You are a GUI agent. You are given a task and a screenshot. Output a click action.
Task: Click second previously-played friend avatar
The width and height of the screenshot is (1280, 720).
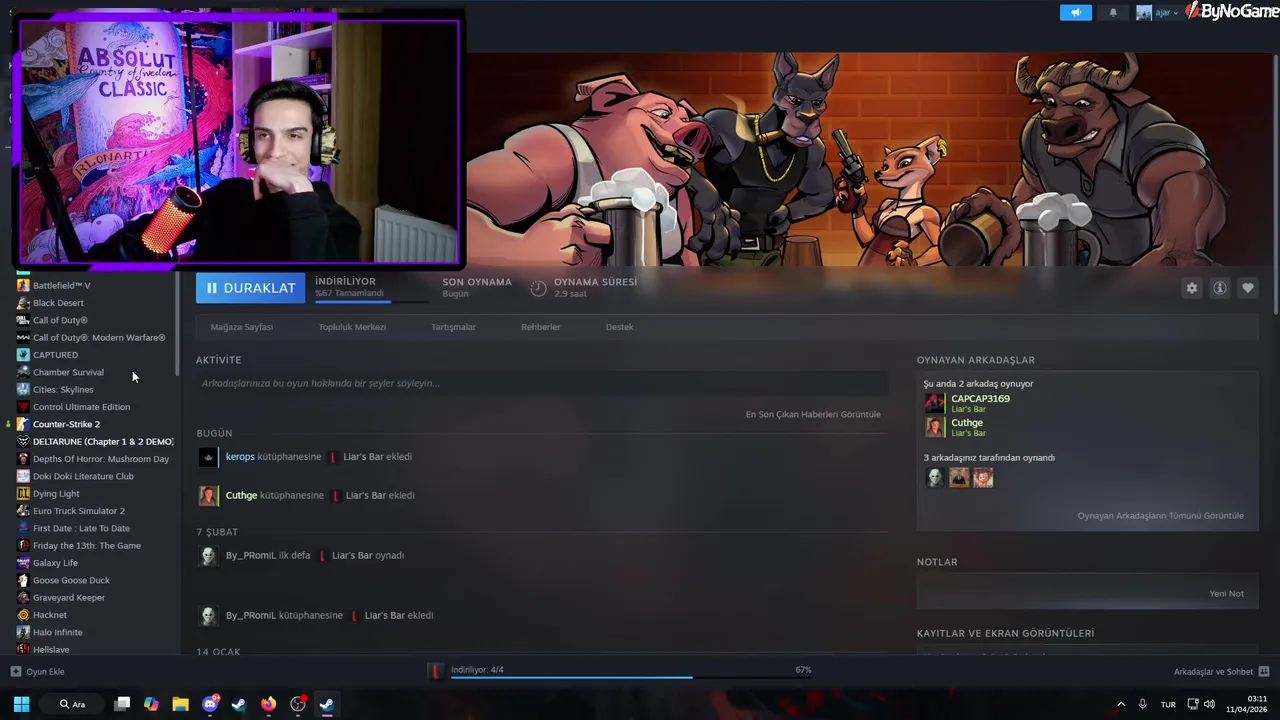pos(959,478)
